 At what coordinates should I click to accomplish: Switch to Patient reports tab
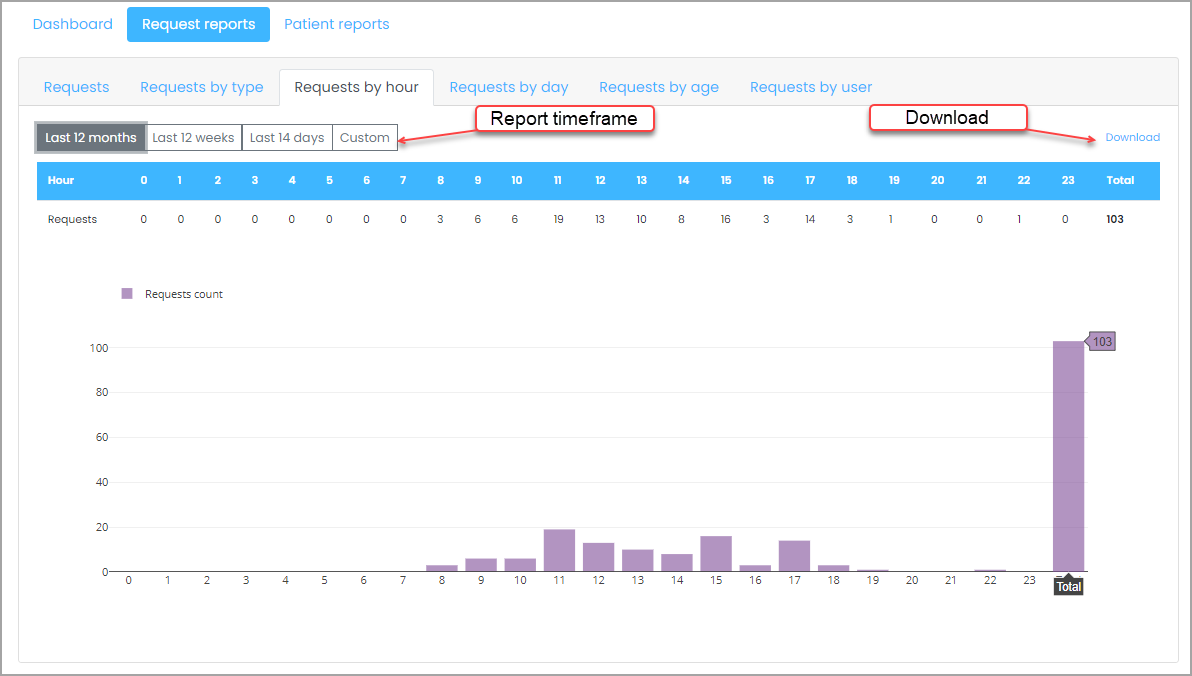[x=337, y=24]
